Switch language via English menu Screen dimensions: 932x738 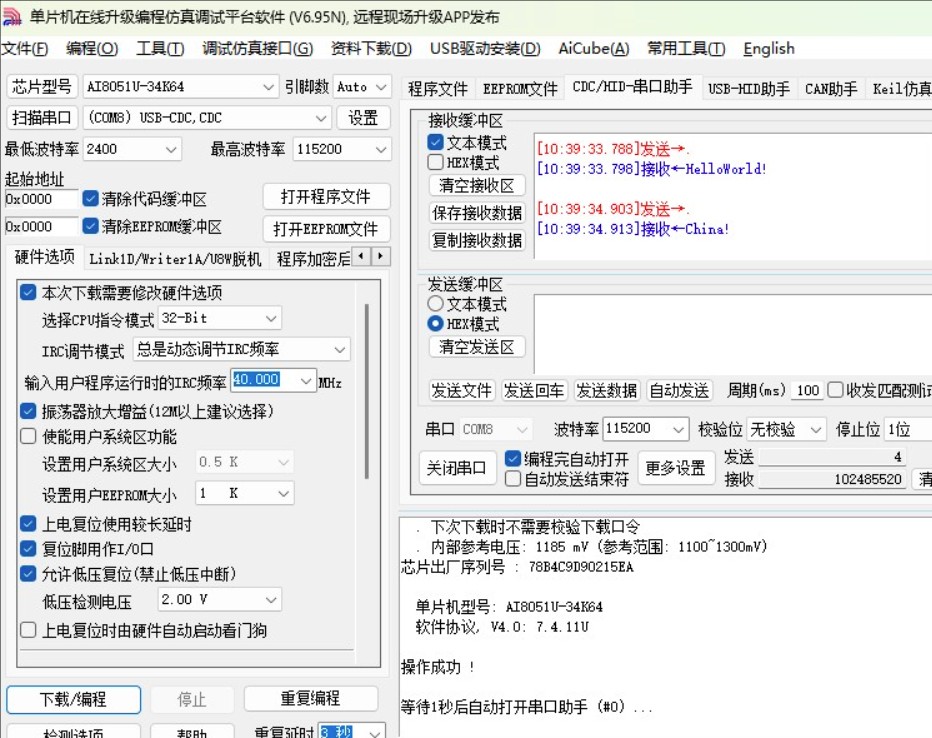click(769, 49)
